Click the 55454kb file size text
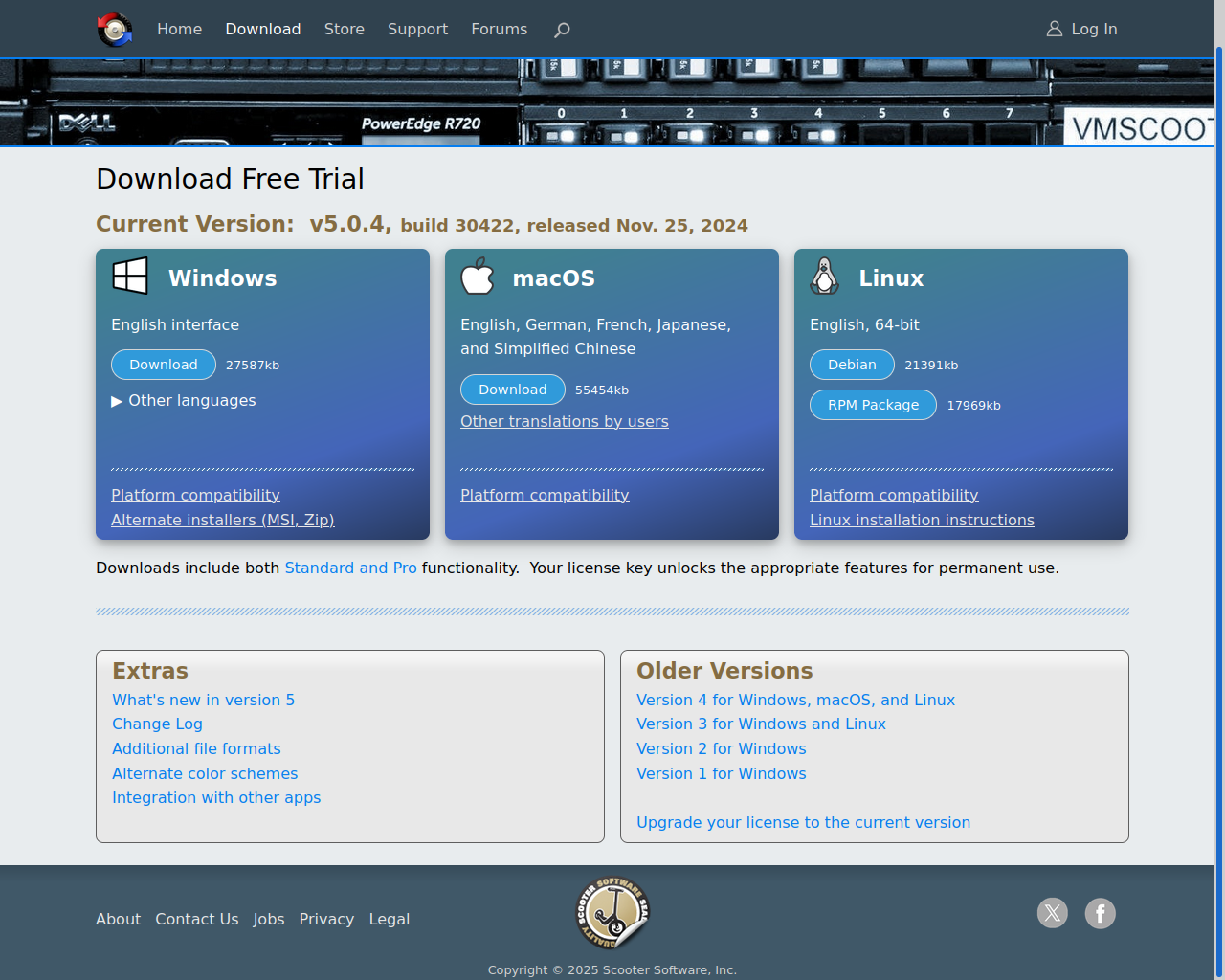This screenshot has width=1225, height=980. [x=602, y=390]
